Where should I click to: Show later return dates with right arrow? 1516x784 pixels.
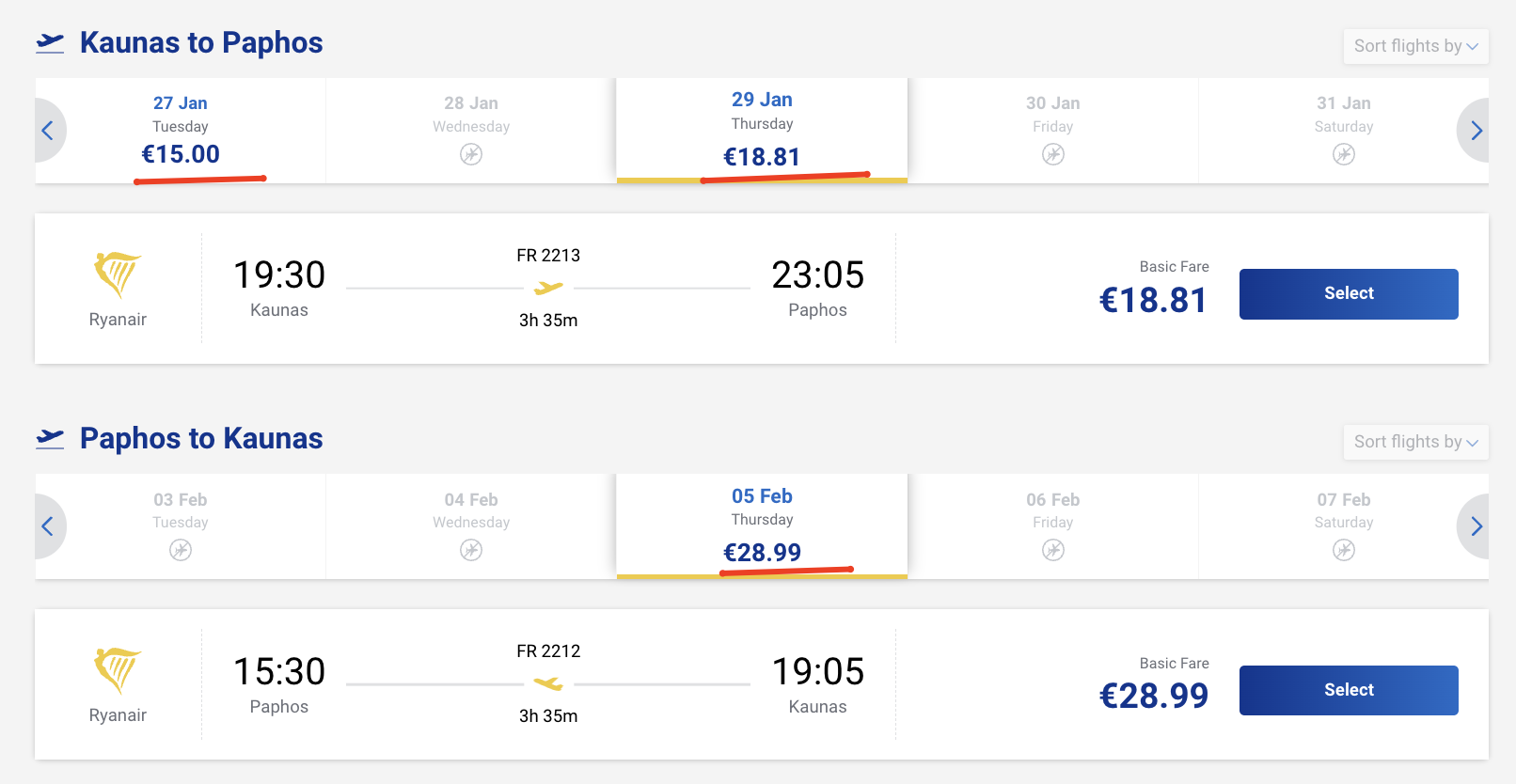point(1476,526)
